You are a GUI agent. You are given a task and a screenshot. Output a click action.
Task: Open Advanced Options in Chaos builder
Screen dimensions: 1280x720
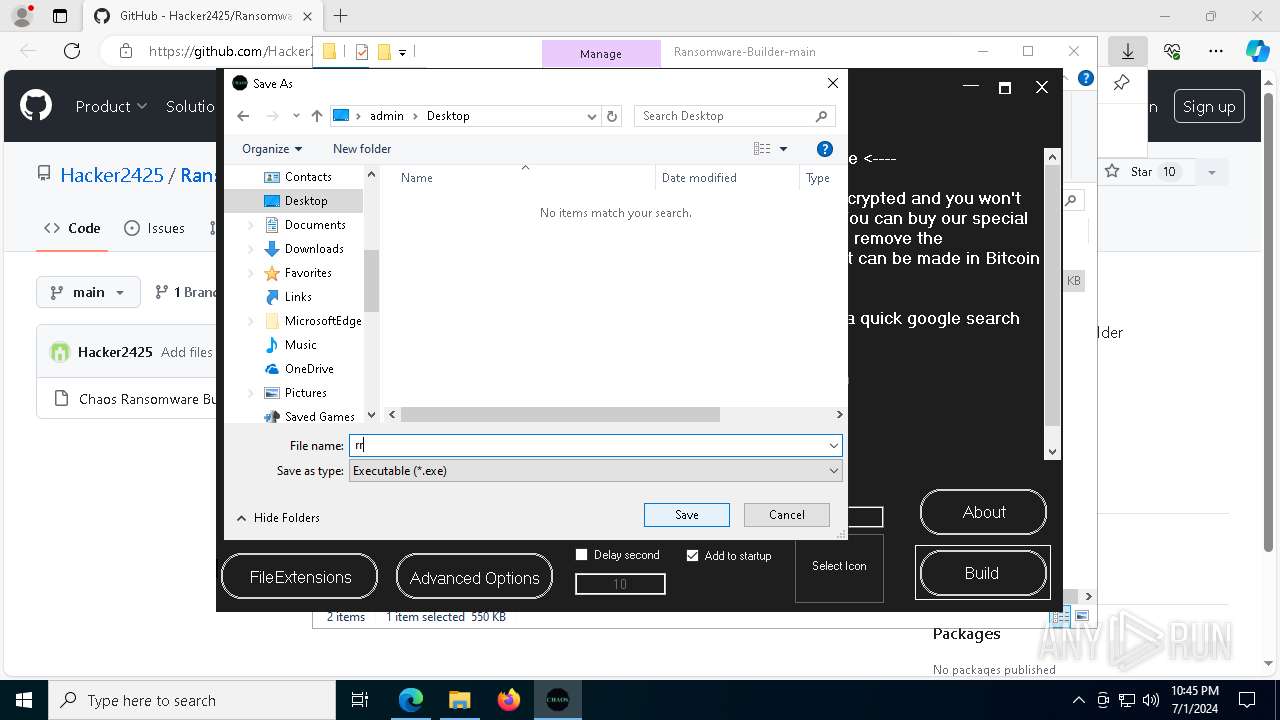[x=474, y=577]
